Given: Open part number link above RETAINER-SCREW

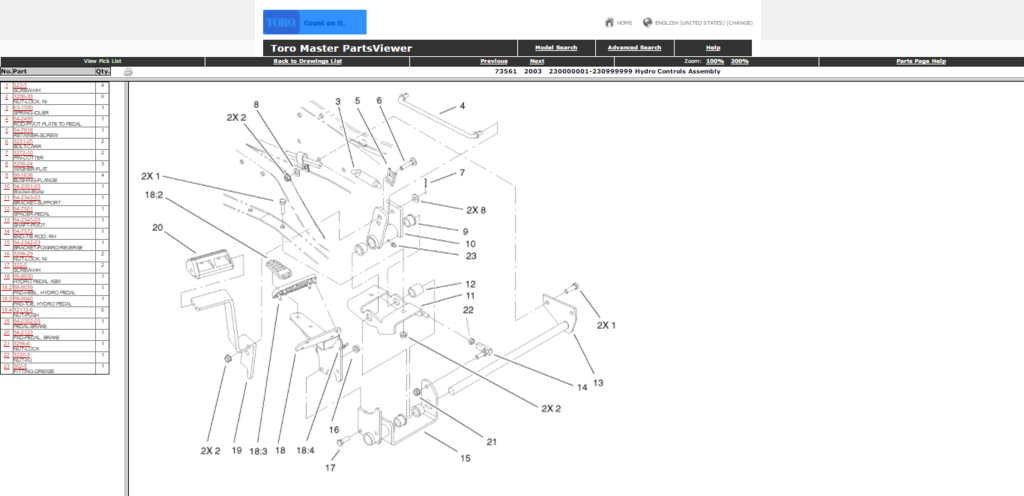Looking at the screenshot, I should 23,130.
